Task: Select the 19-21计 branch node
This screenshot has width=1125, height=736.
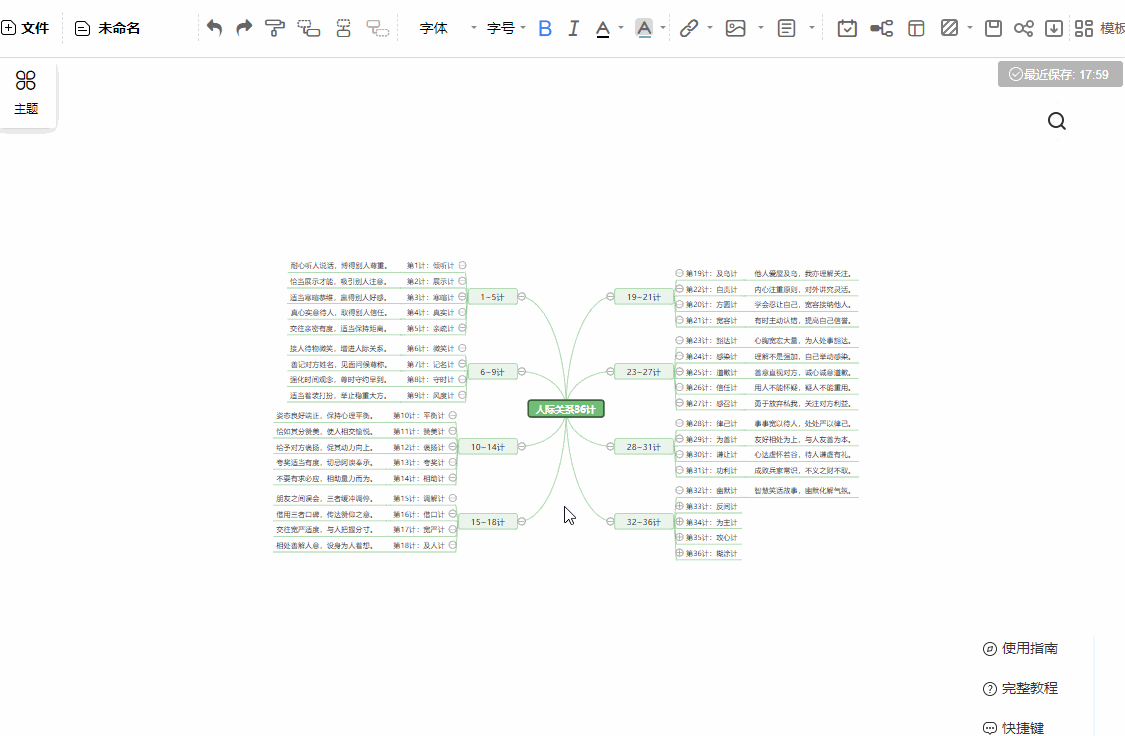Action: (644, 297)
